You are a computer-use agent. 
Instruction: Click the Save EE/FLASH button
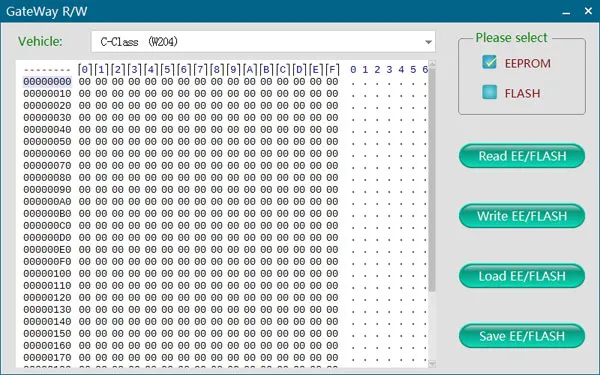(x=522, y=336)
